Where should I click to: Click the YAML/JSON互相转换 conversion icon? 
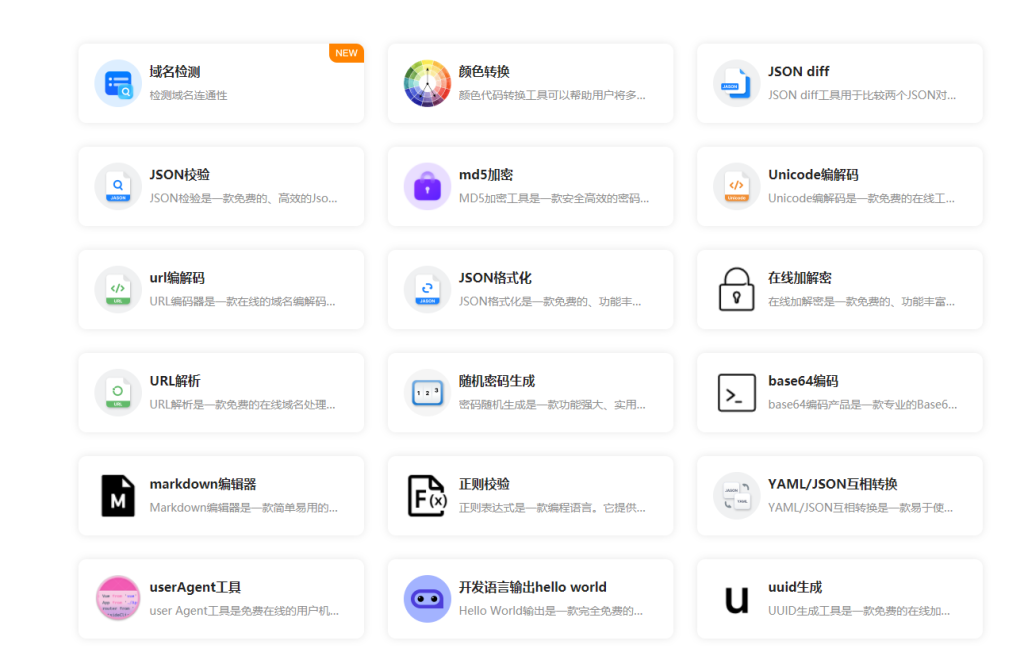point(736,494)
